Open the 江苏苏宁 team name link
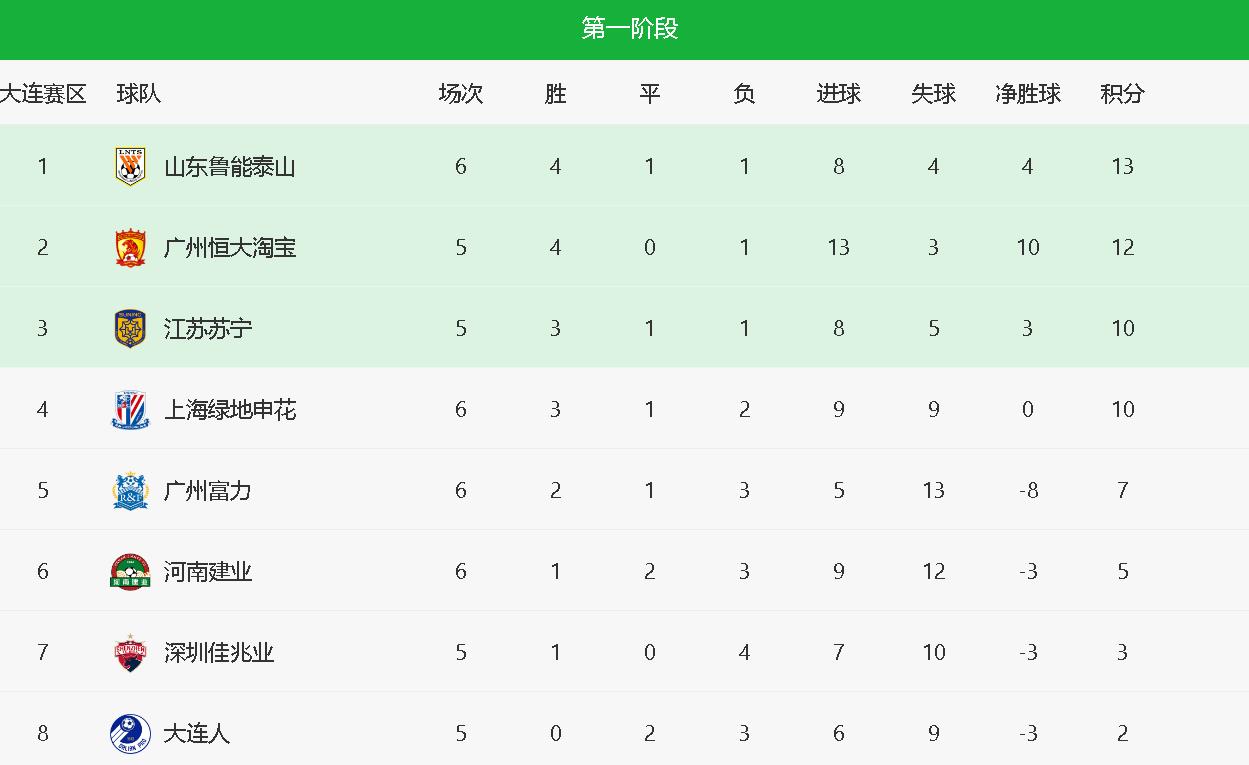 (208, 328)
